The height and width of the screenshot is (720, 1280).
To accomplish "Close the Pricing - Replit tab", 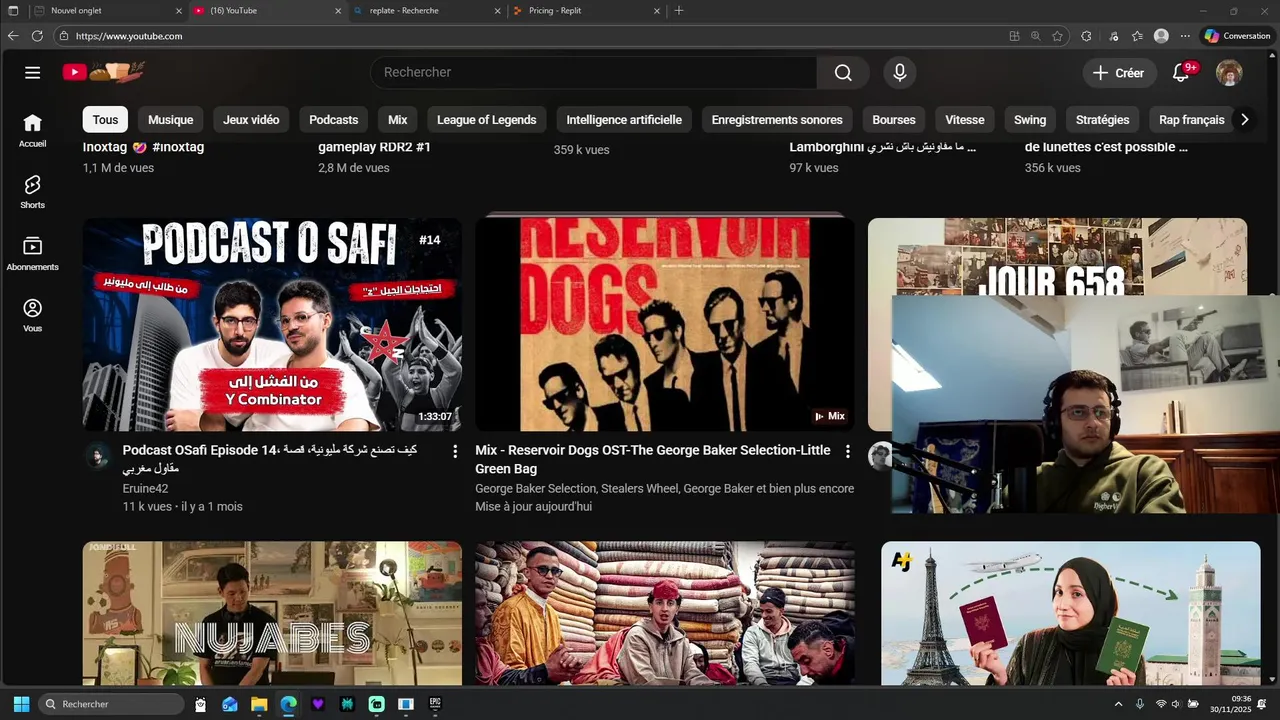I will point(657,10).
